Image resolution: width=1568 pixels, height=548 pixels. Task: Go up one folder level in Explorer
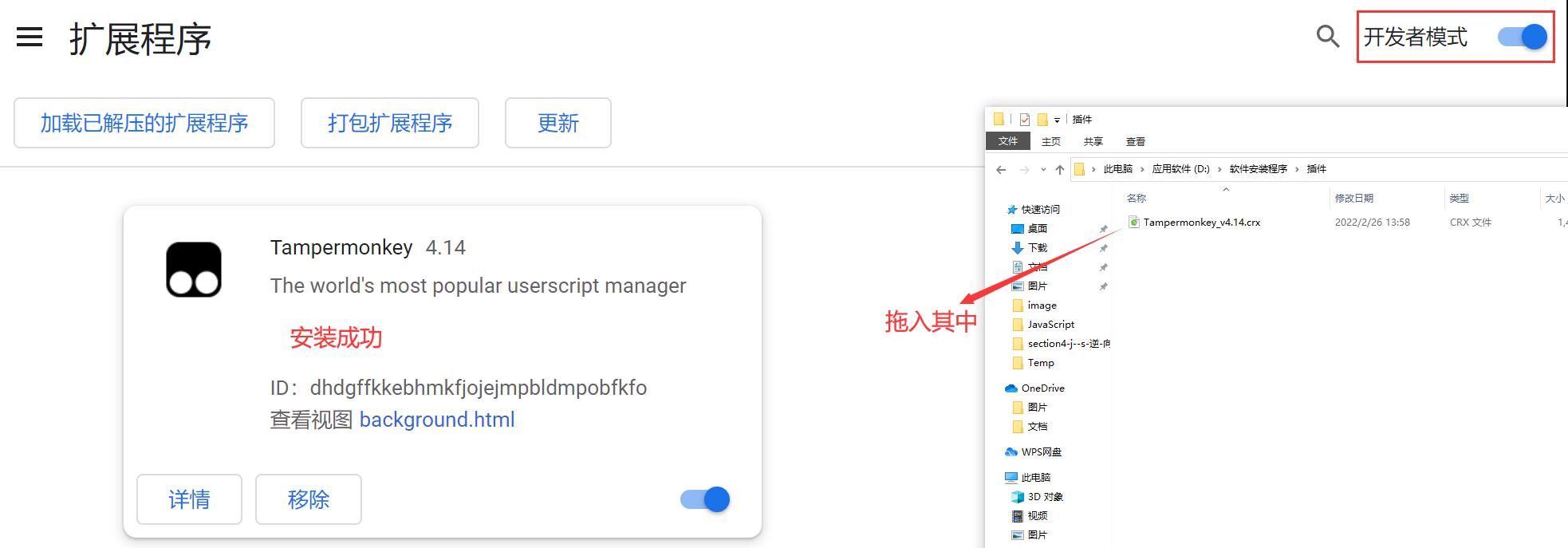coord(1059,169)
